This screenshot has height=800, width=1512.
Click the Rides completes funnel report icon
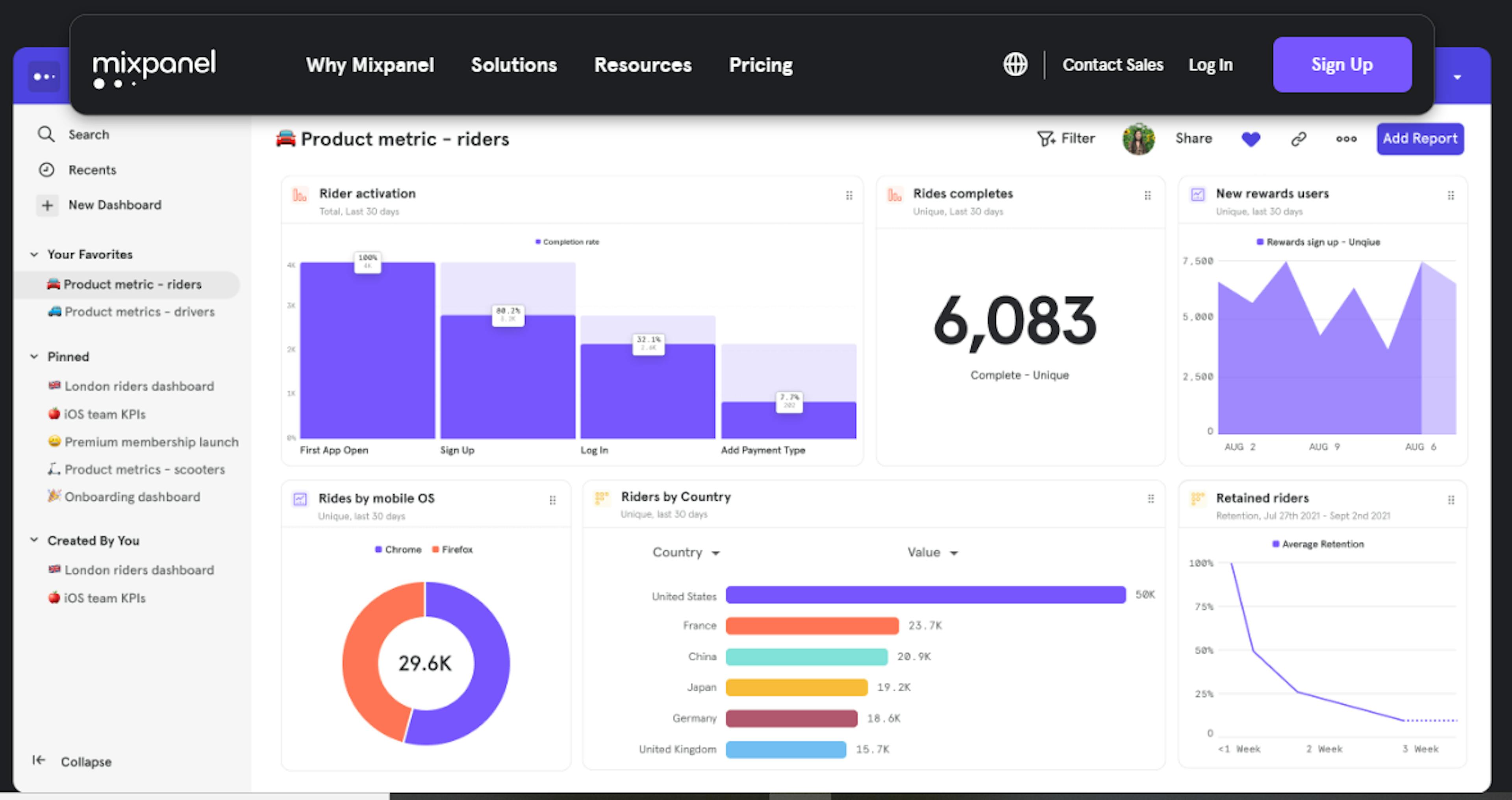click(x=894, y=195)
